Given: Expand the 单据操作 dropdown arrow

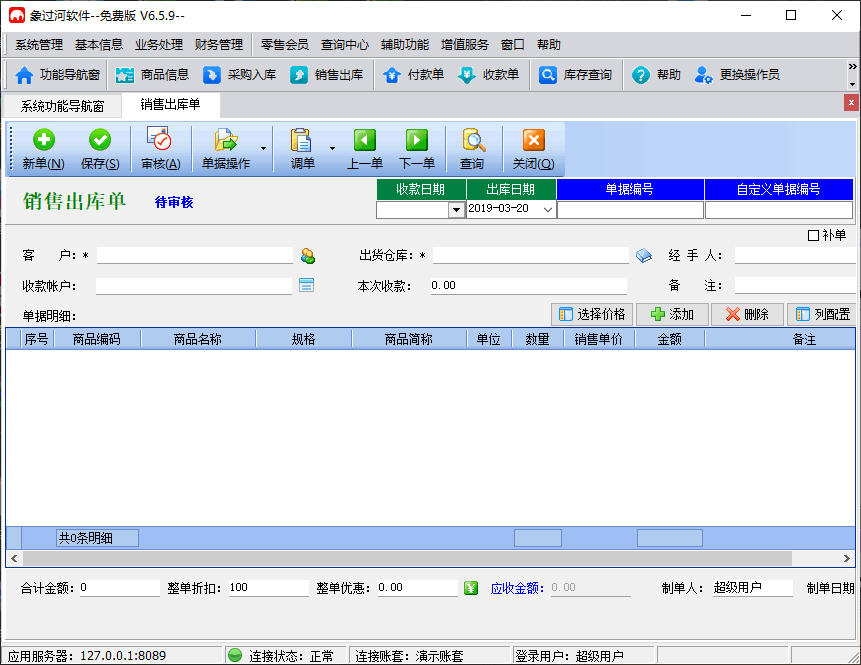Looking at the screenshot, I should pos(263,149).
